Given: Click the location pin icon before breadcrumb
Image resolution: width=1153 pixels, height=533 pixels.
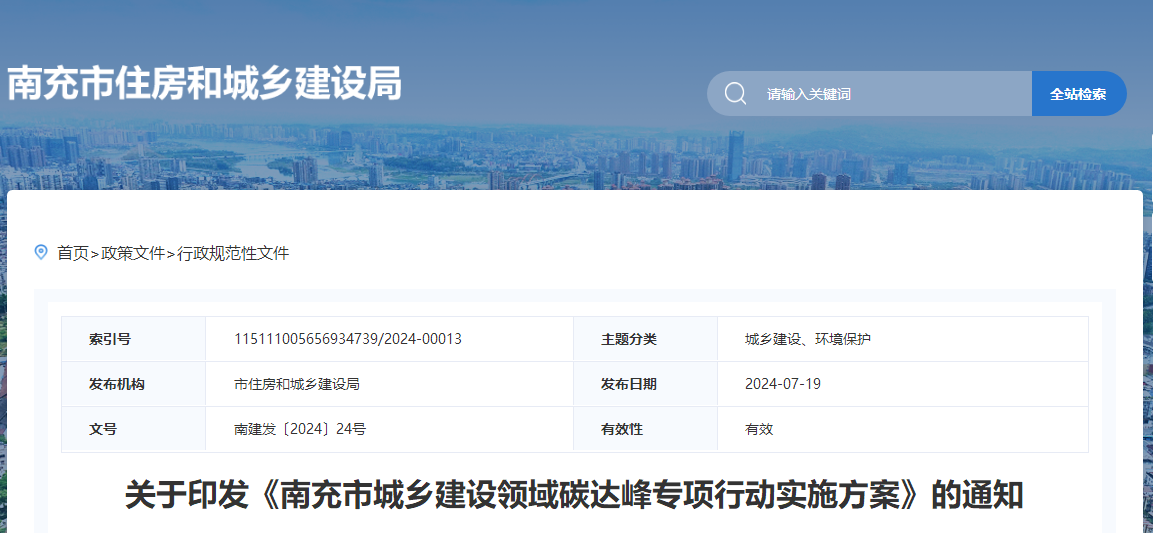Looking at the screenshot, I should pos(41,252).
